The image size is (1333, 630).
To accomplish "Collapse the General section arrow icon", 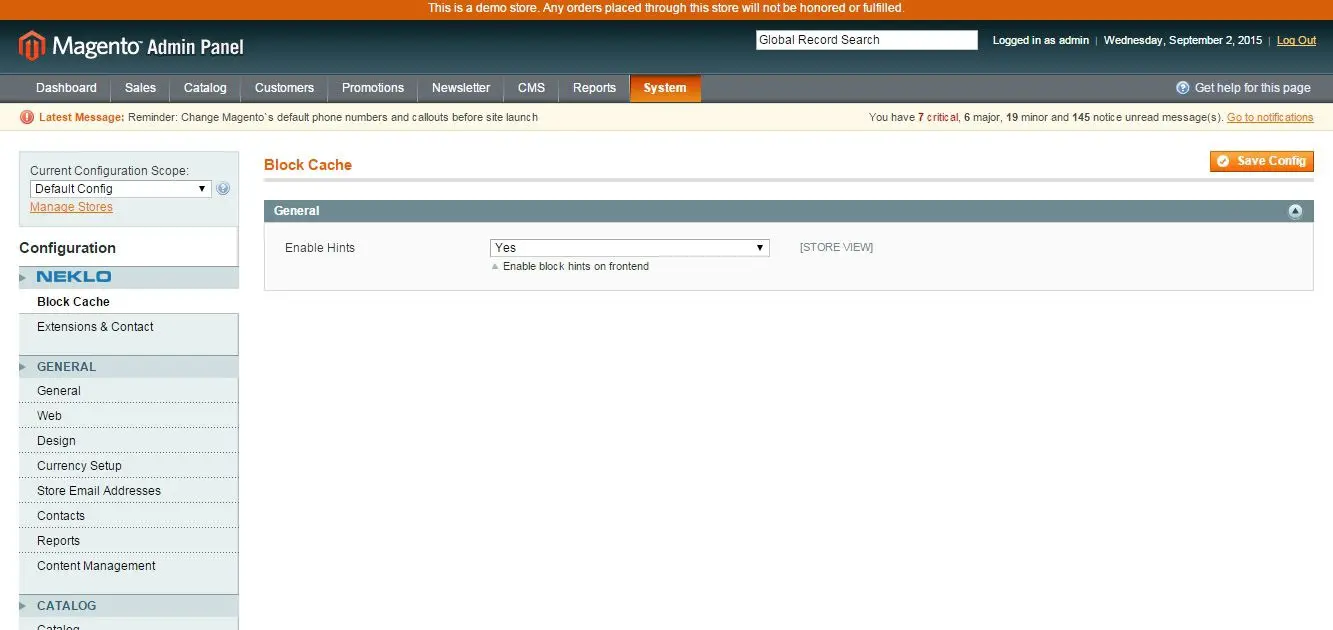I will tap(1296, 211).
